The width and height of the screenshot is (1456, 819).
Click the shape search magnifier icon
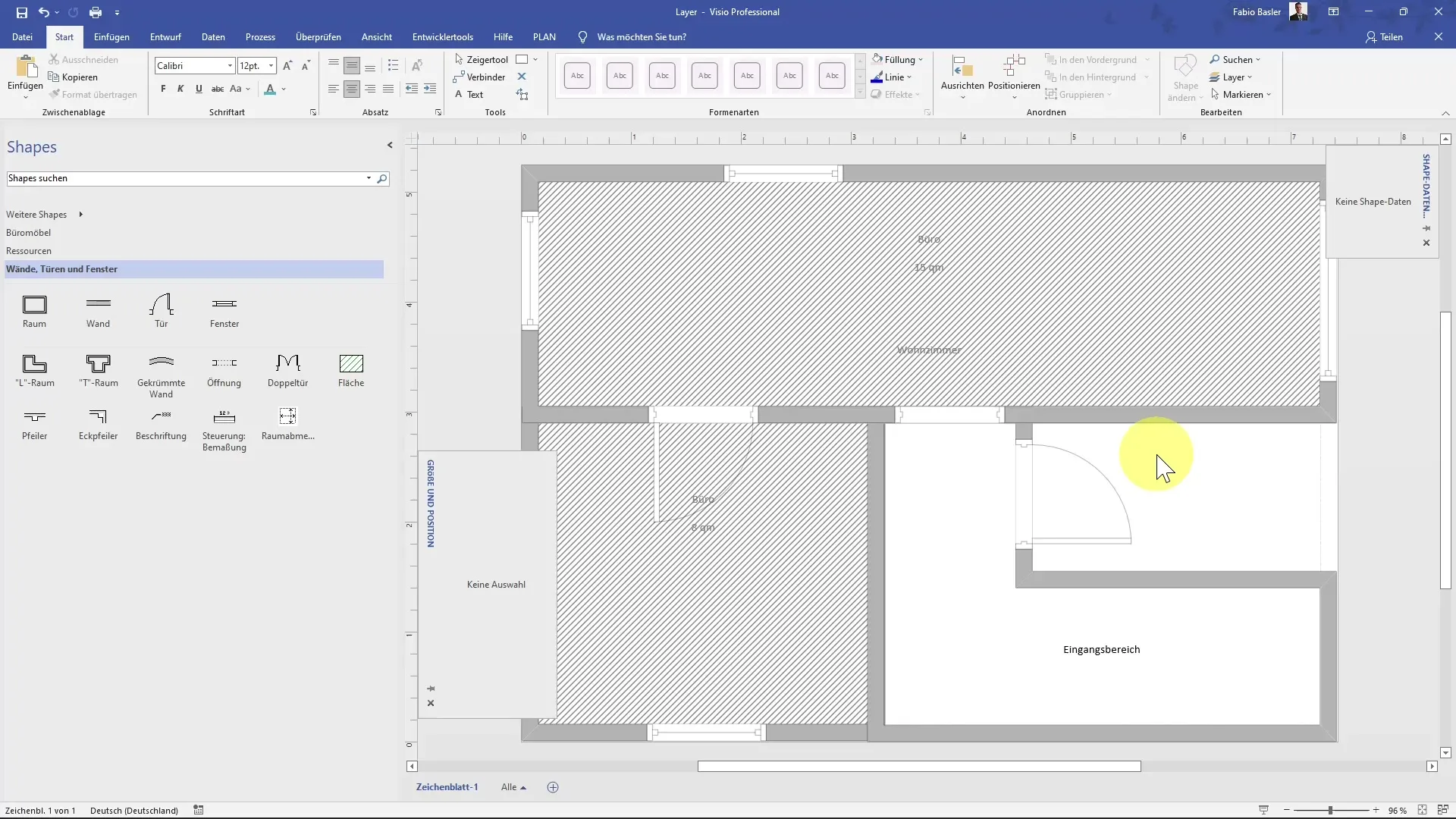click(x=382, y=178)
